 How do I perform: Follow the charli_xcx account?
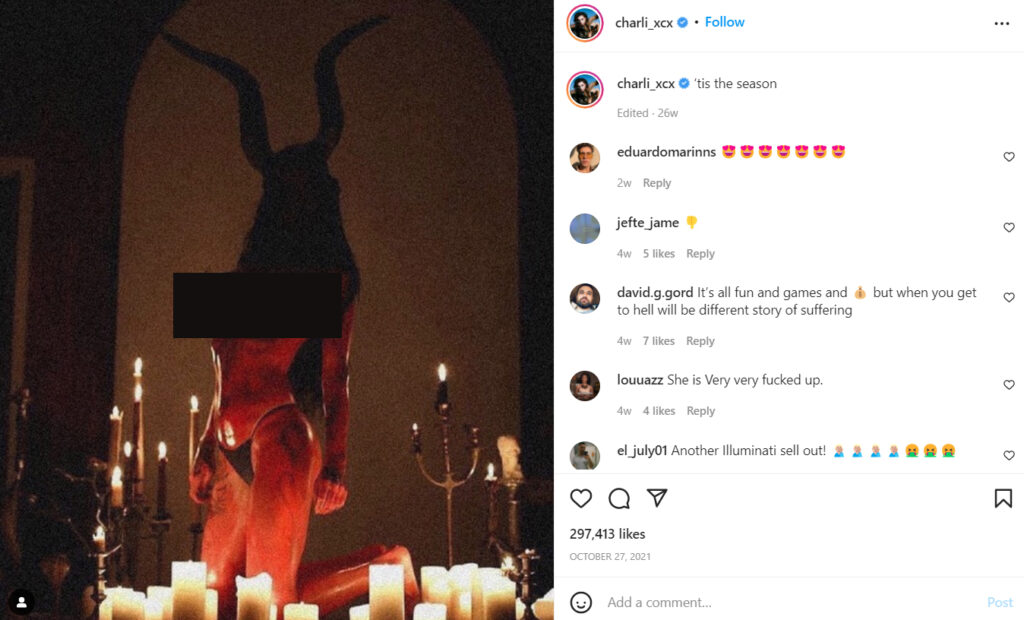coord(724,22)
